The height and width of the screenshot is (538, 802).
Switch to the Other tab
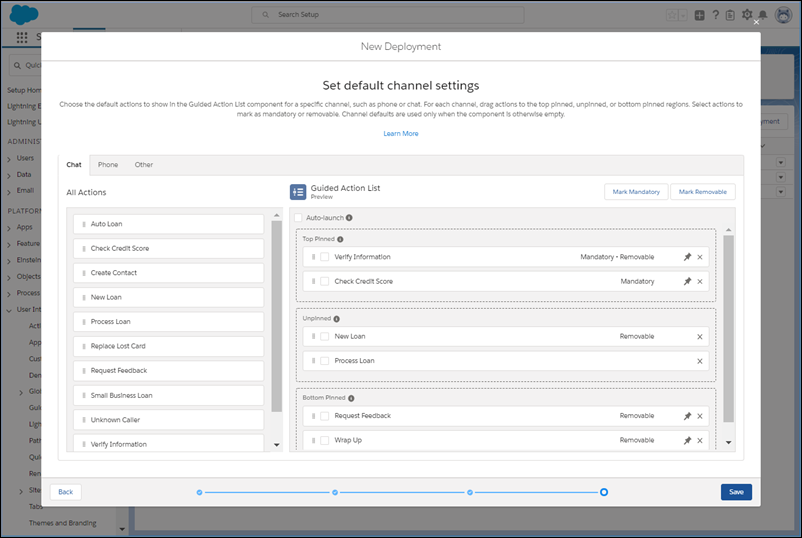tap(144, 165)
